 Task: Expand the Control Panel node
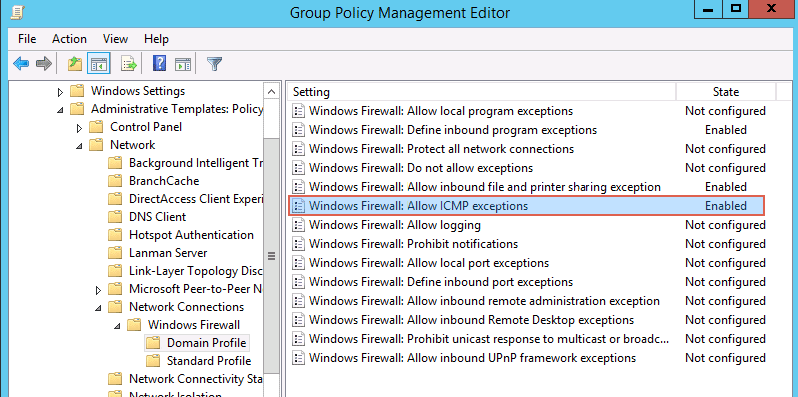(79, 128)
